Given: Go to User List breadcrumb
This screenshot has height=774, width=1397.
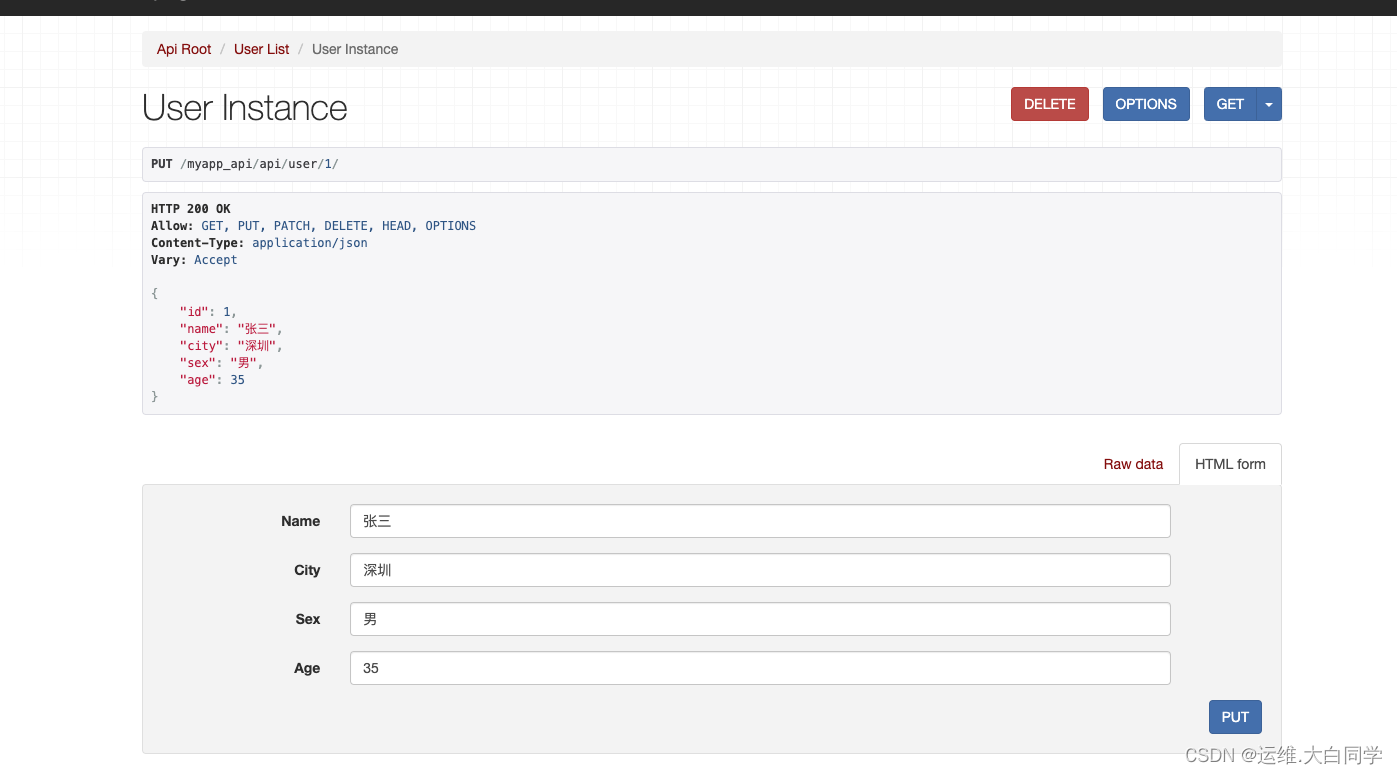Looking at the screenshot, I should (x=262, y=49).
